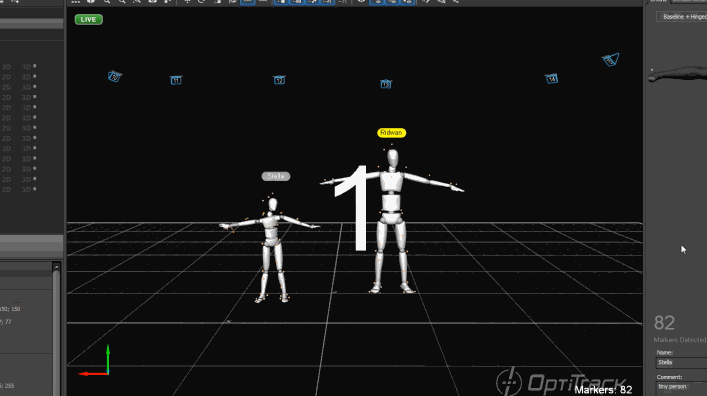Click the gray Stella skeleton label
Screen dimensions: 707x396
[x=276, y=176]
